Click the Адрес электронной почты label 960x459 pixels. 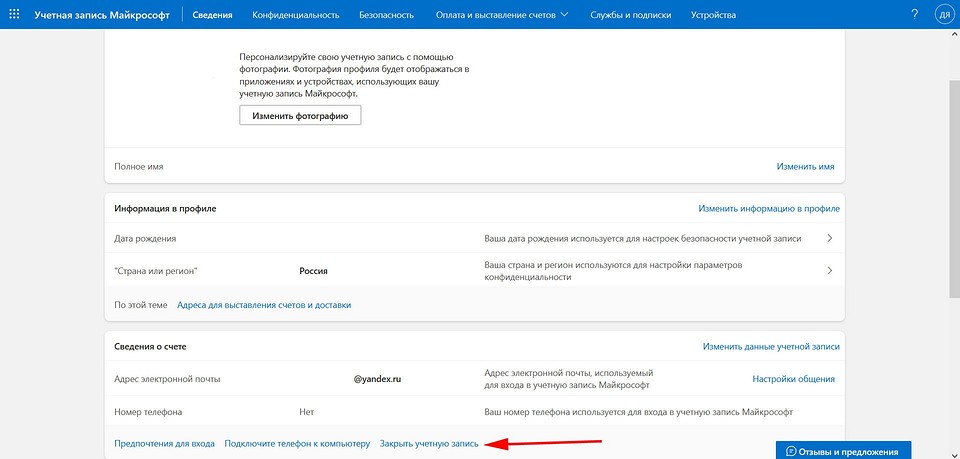coord(167,379)
